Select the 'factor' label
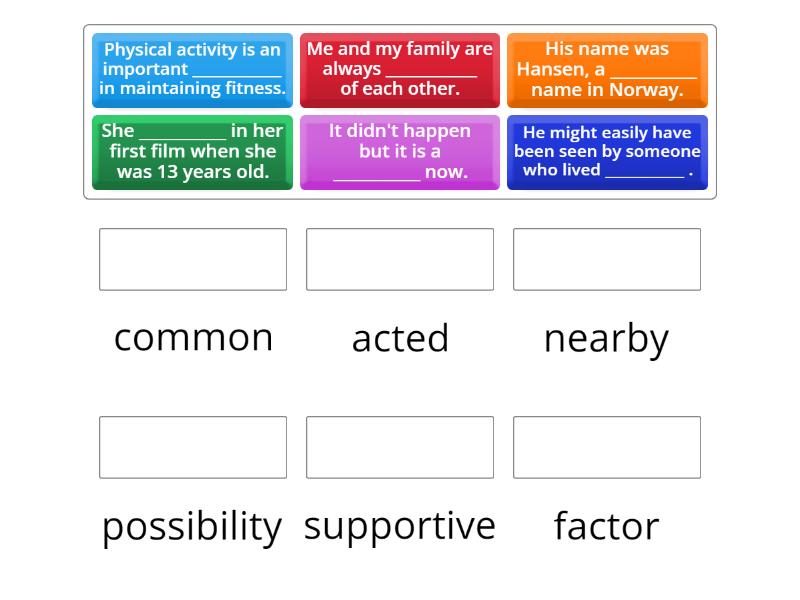 click(604, 524)
